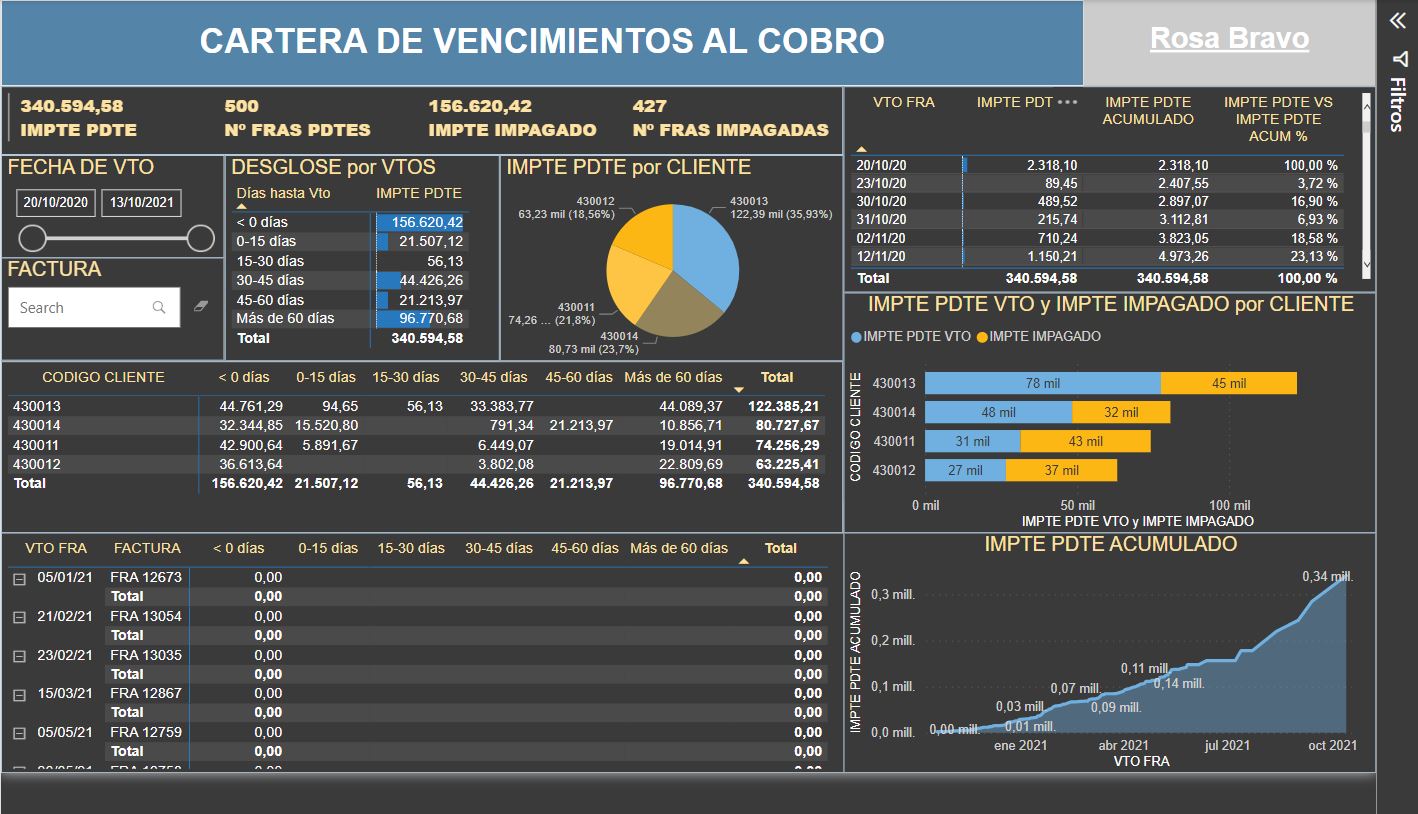This screenshot has width=1418, height=814.
Task: Click the start date field 20/10/2020
Action: point(56,203)
